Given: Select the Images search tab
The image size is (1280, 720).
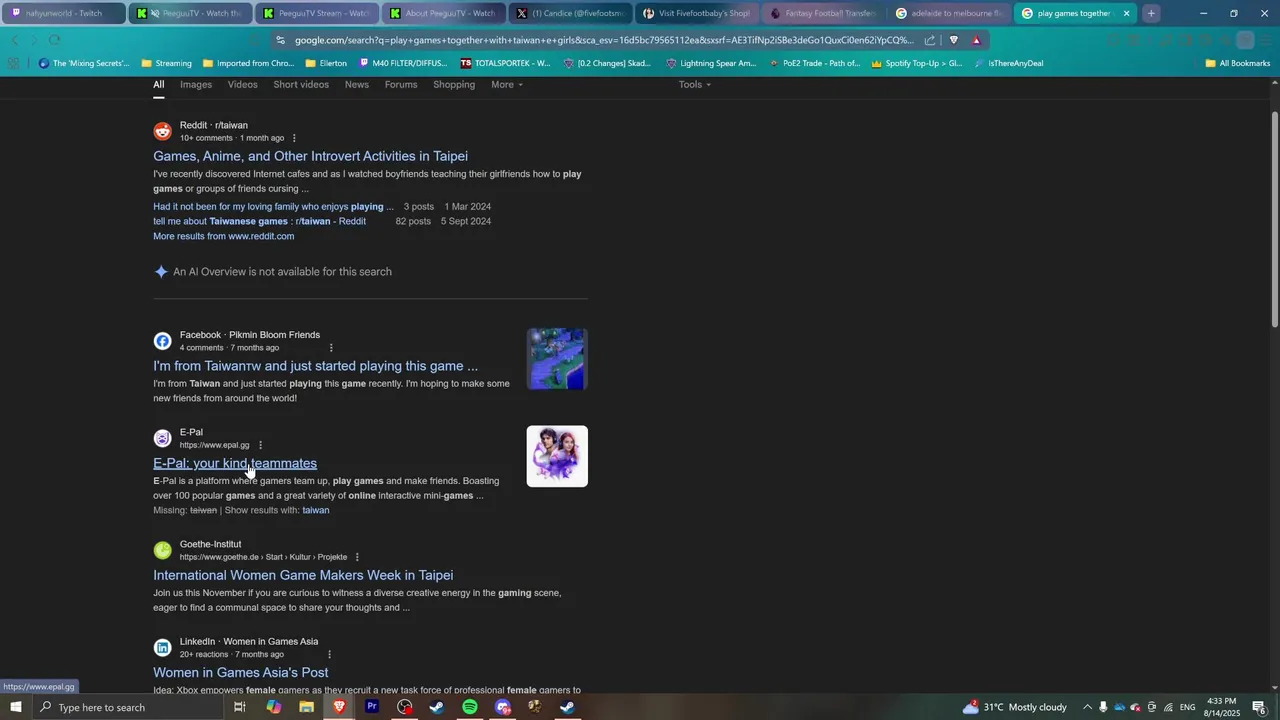Looking at the screenshot, I should coord(196,84).
